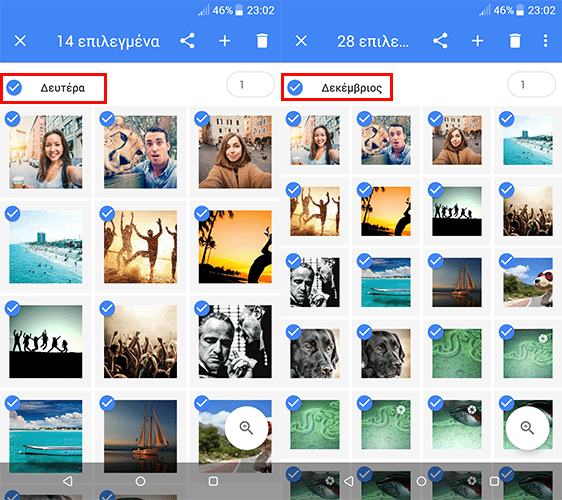This screenshot has width=562, height=500.
Task: Tap share icon in right screen toolbar
Action: click(x=440, y=41)
